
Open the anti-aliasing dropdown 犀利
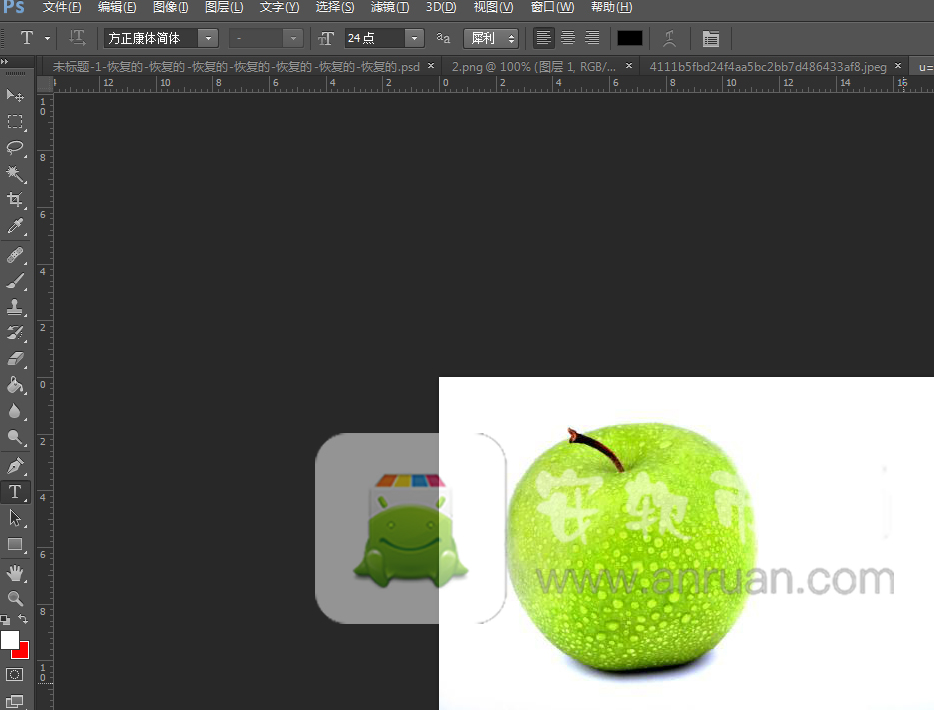[494, 38]
